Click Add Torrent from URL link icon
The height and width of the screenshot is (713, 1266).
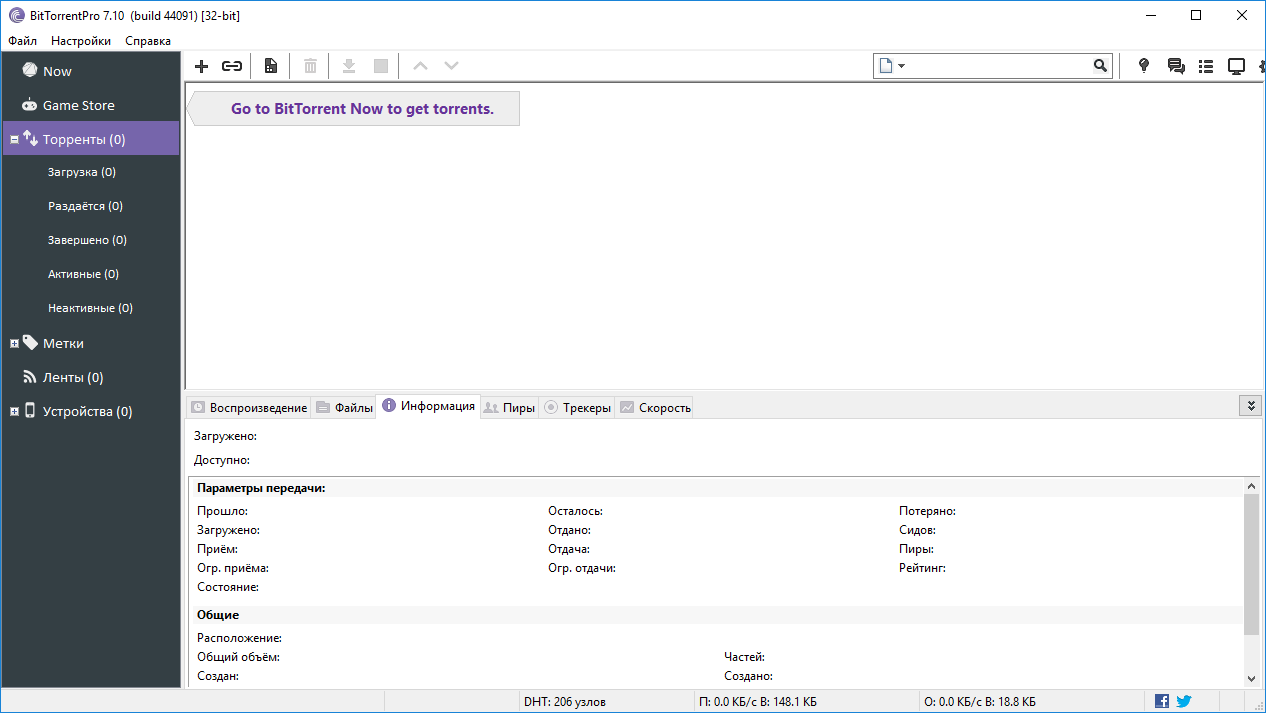click(x=232, y=66)
